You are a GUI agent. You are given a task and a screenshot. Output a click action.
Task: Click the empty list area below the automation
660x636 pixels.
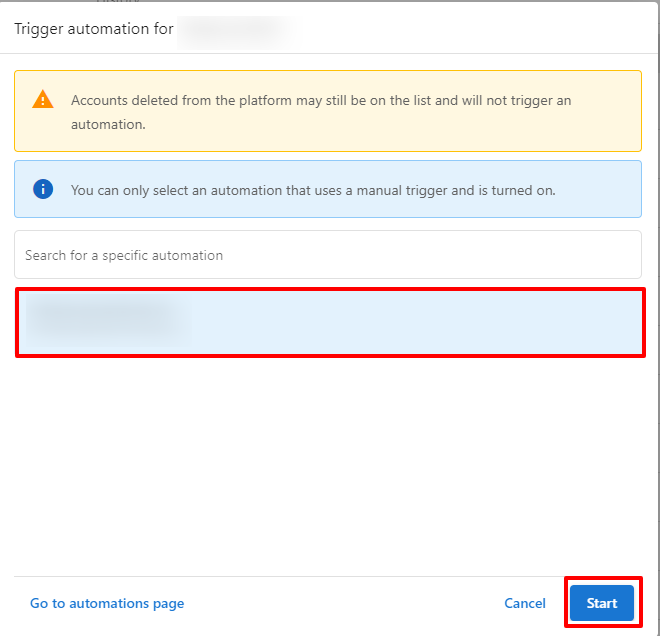tap(328, 465)
